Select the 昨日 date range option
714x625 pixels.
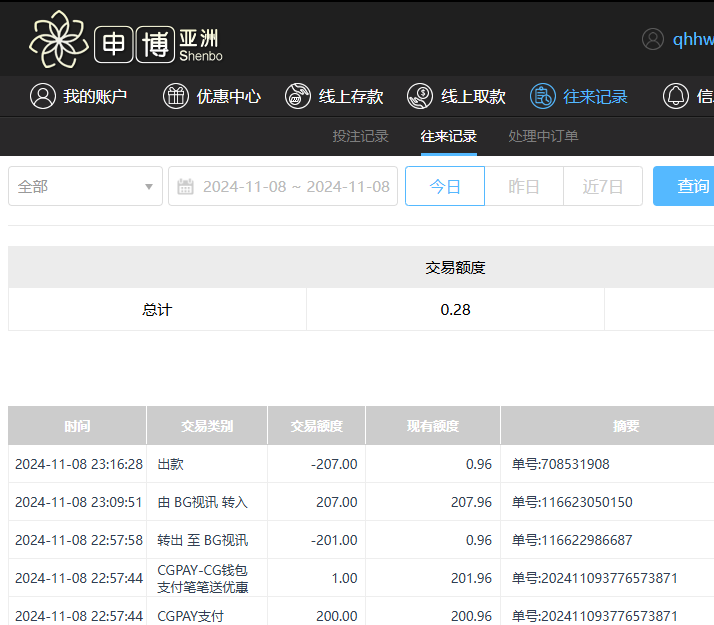(x=524, y=186)
